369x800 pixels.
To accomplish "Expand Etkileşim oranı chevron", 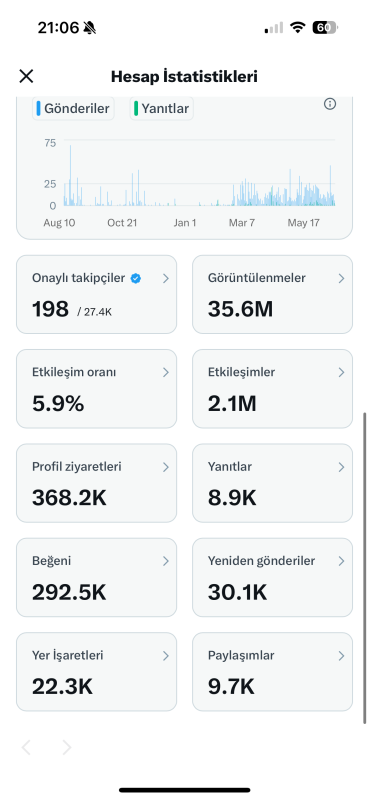I will tap(165, 373).
